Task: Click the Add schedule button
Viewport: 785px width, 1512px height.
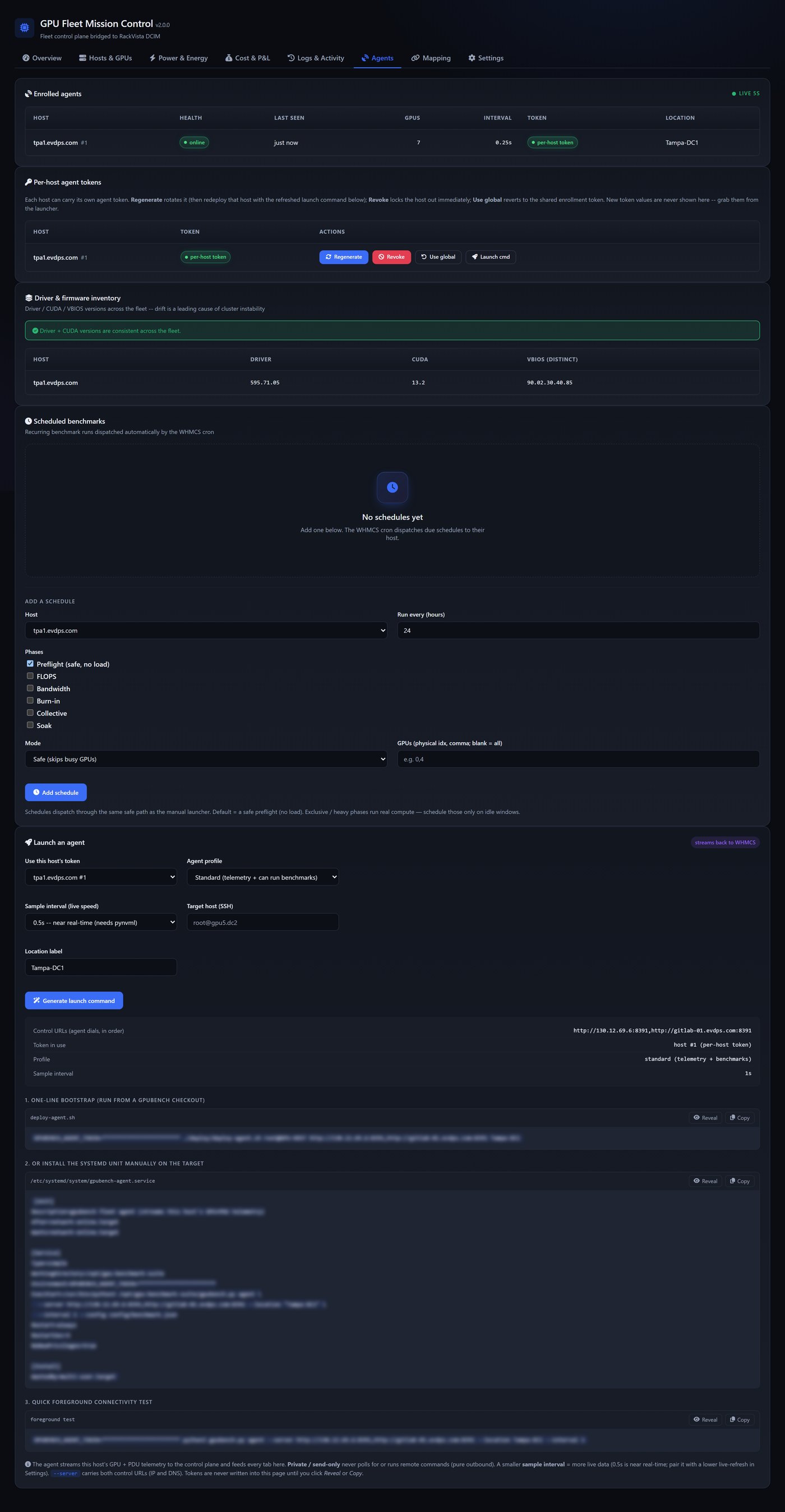Action: click(56, 792)
